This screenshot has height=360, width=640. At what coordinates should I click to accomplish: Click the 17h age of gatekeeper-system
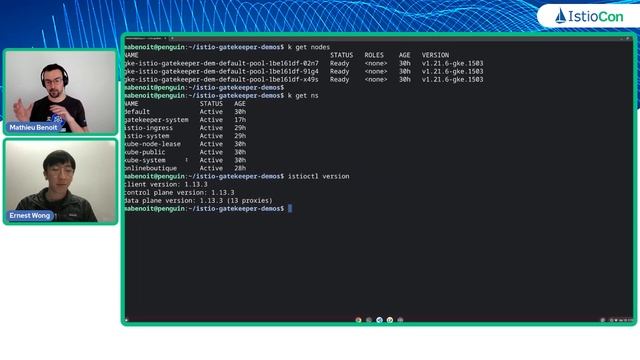point(240,120)
